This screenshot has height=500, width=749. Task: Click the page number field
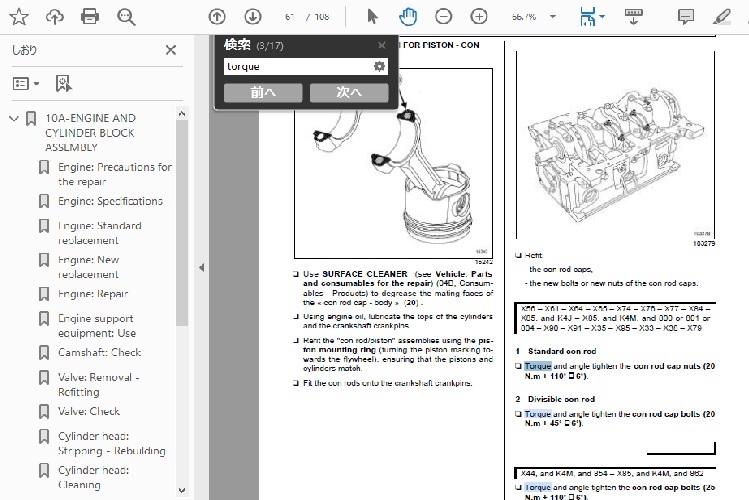click(289, 17)
